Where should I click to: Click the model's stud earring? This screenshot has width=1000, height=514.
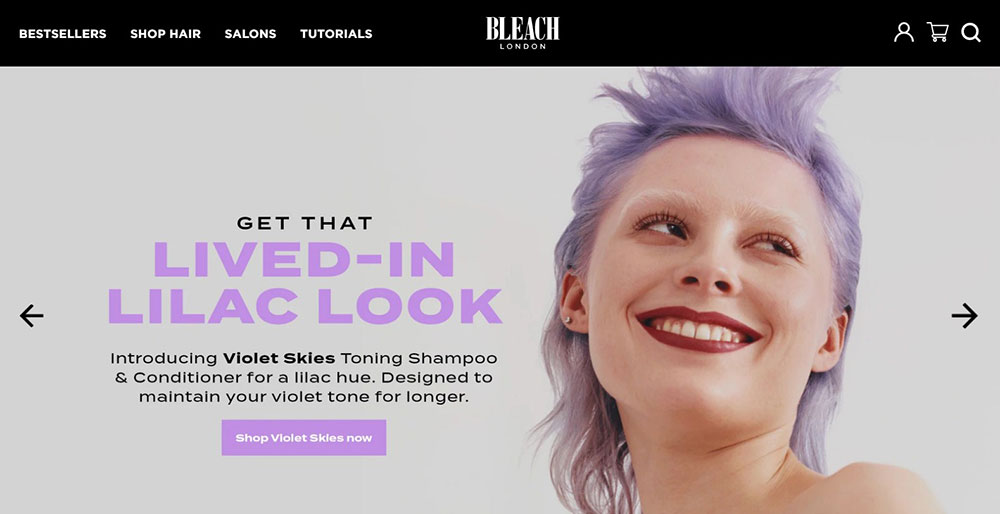click(567, 321)
